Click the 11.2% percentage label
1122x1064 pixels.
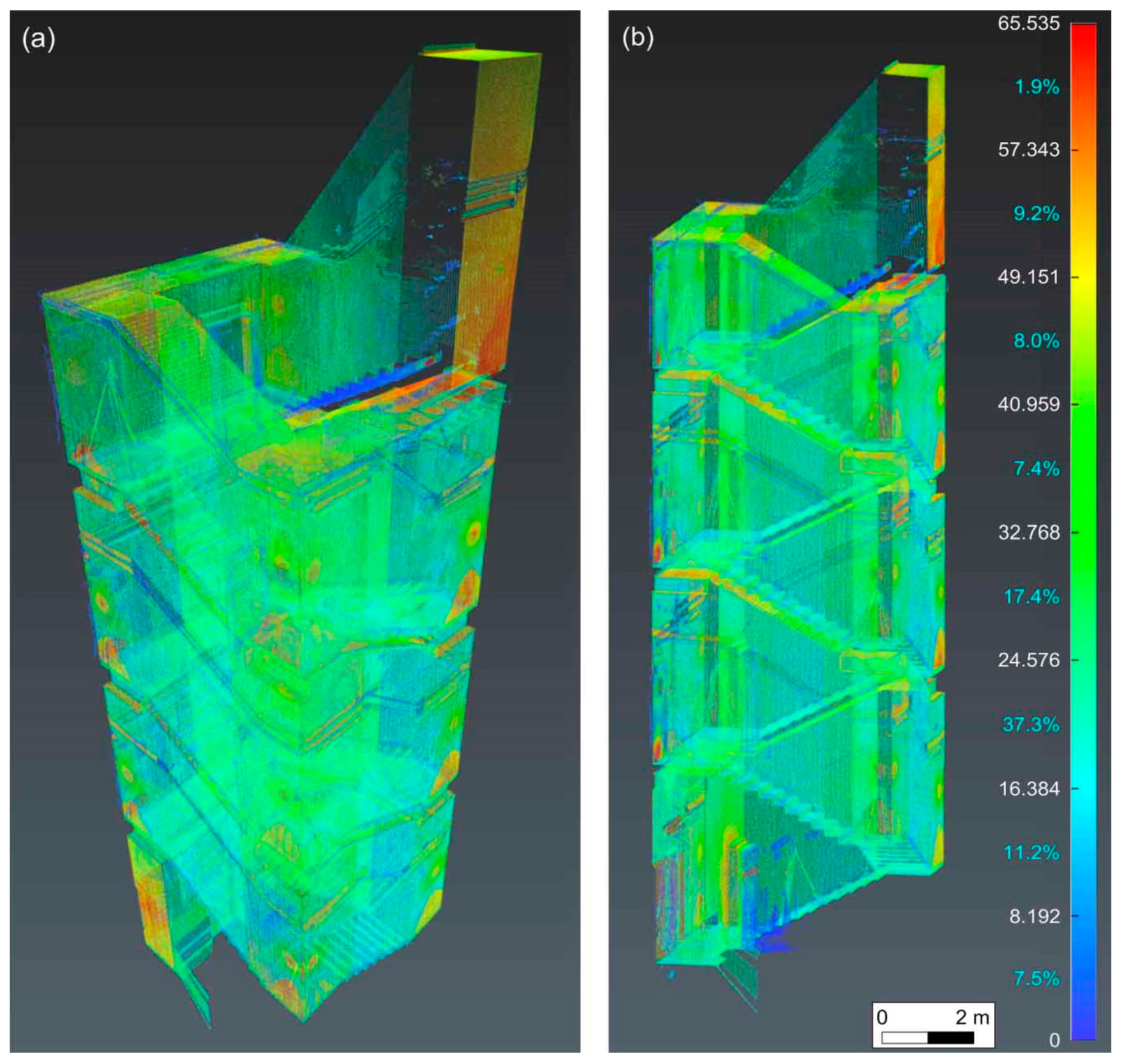(x=1031, y=853)
